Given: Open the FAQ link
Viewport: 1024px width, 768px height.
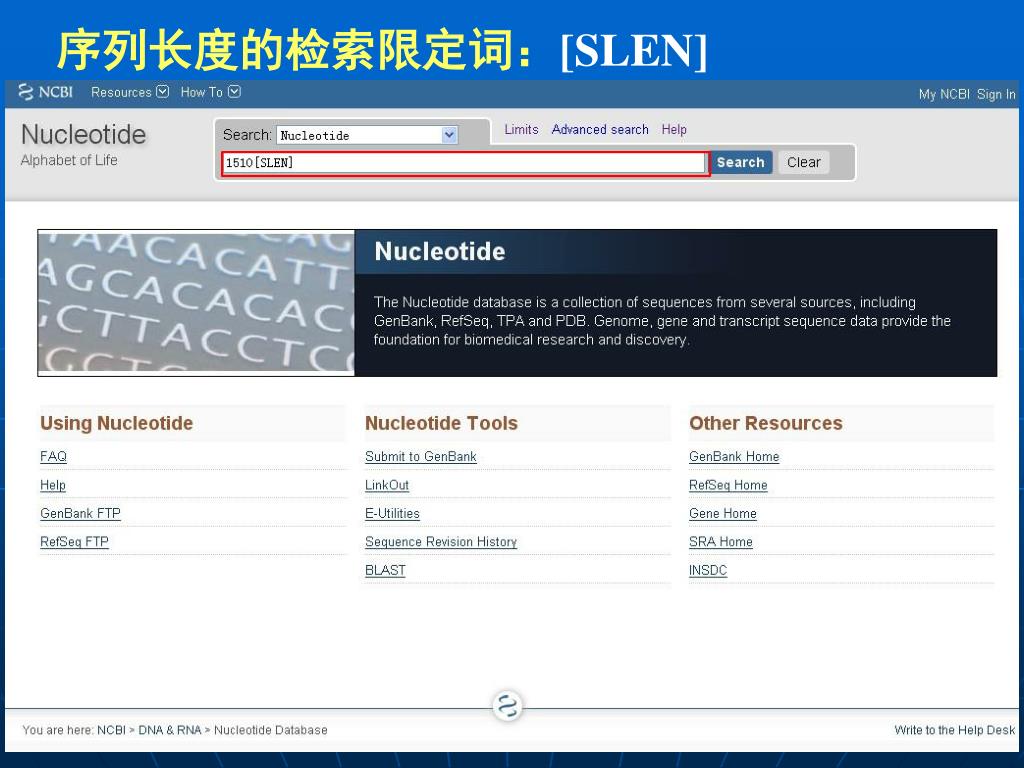Looking at the screenshot, I should pyautogui.click(x=54, y=456).
